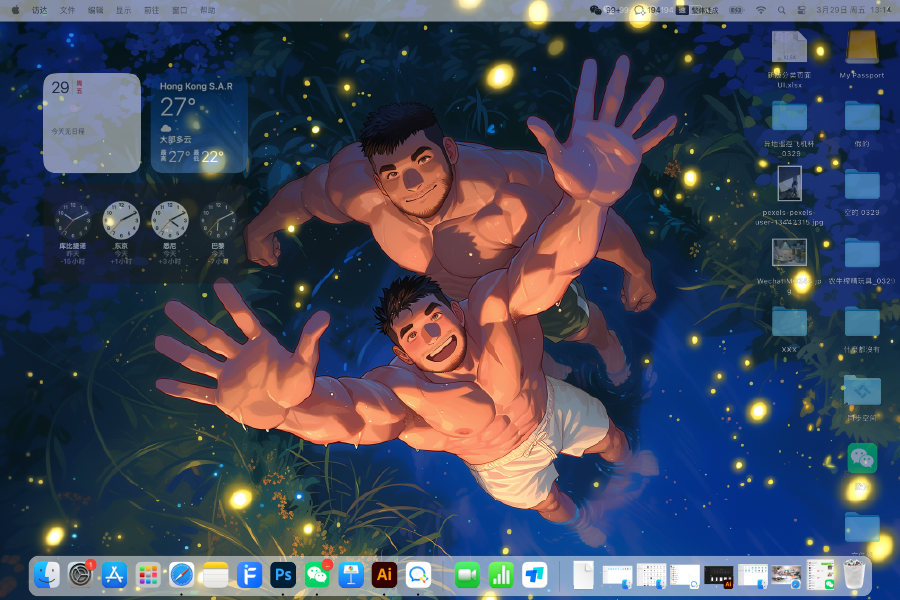The image size is (900, 600).
Task: Open the WeChat menu bar status icon
Action: point(597,9)
